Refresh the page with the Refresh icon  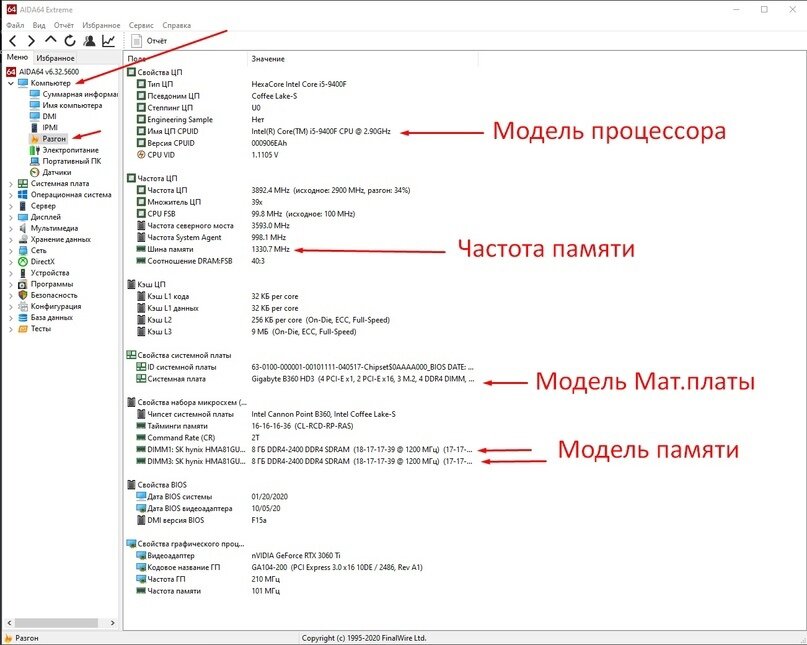click(x=69, y=41)
